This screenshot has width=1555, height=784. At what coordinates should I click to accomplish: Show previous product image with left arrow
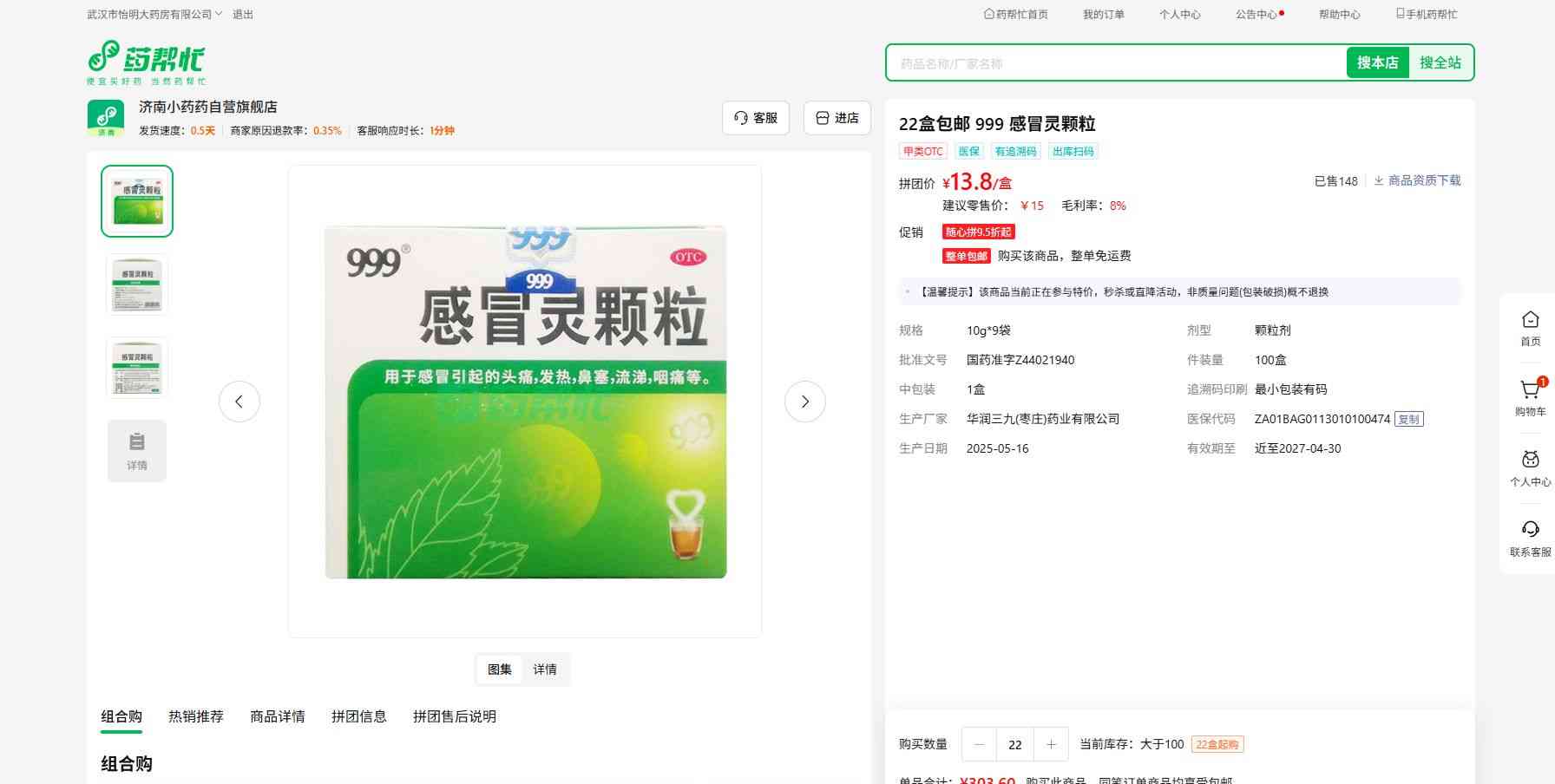point(239,402)
